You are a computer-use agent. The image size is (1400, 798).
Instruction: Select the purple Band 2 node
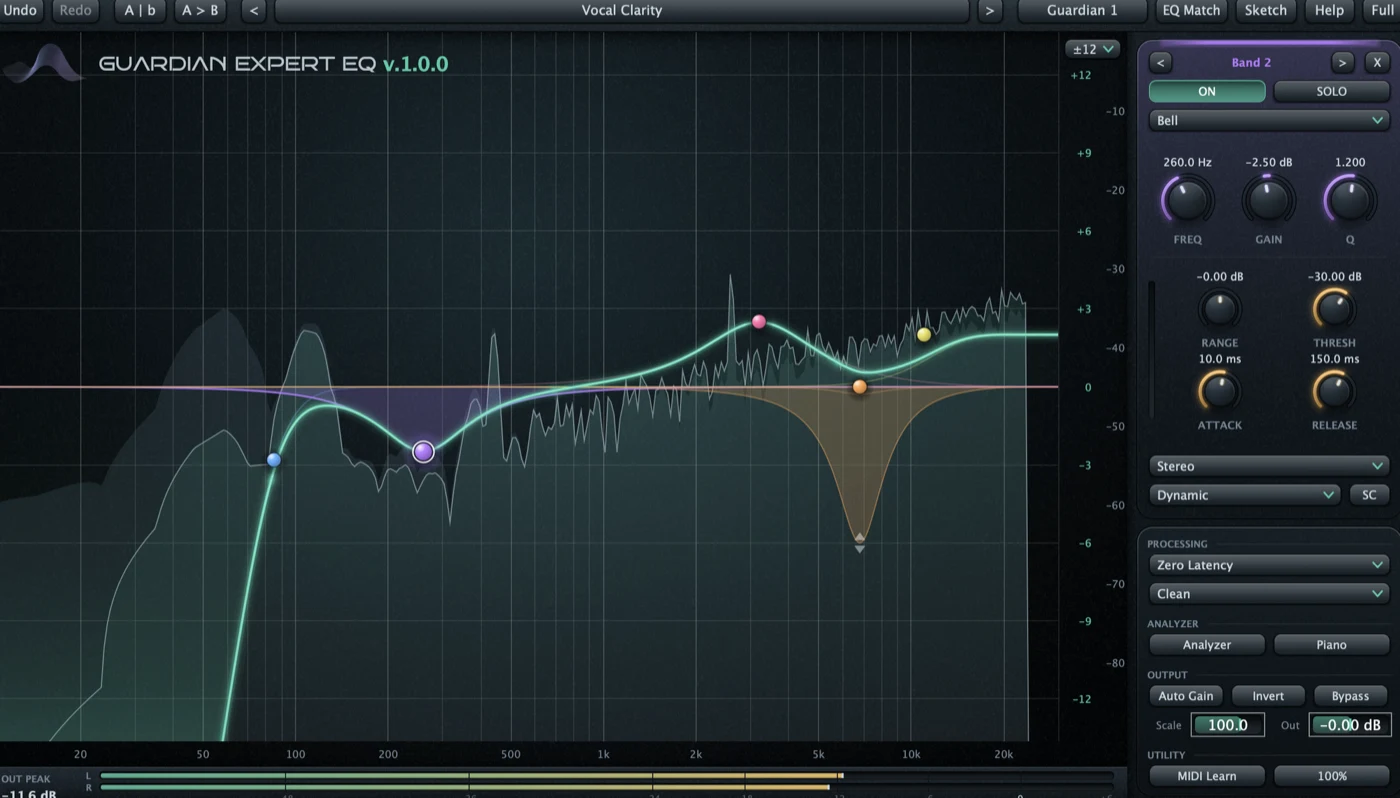(423, 452)
